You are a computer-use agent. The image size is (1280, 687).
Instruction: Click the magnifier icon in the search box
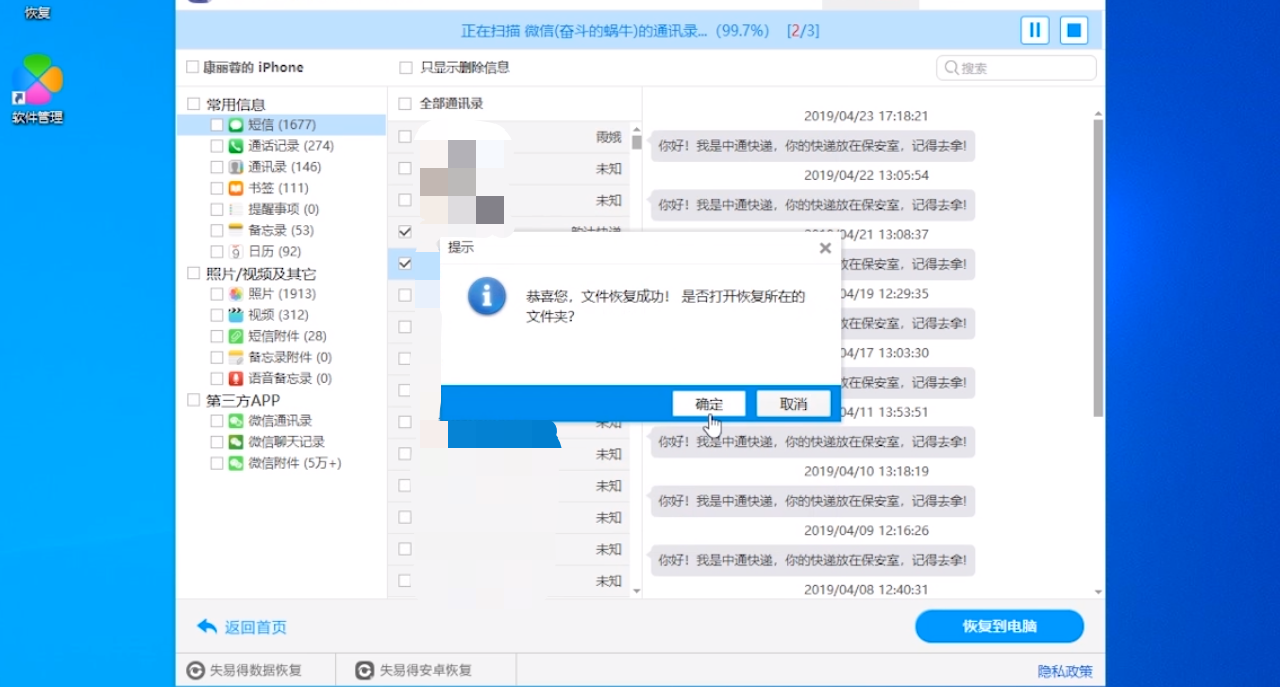click(951, 68)
